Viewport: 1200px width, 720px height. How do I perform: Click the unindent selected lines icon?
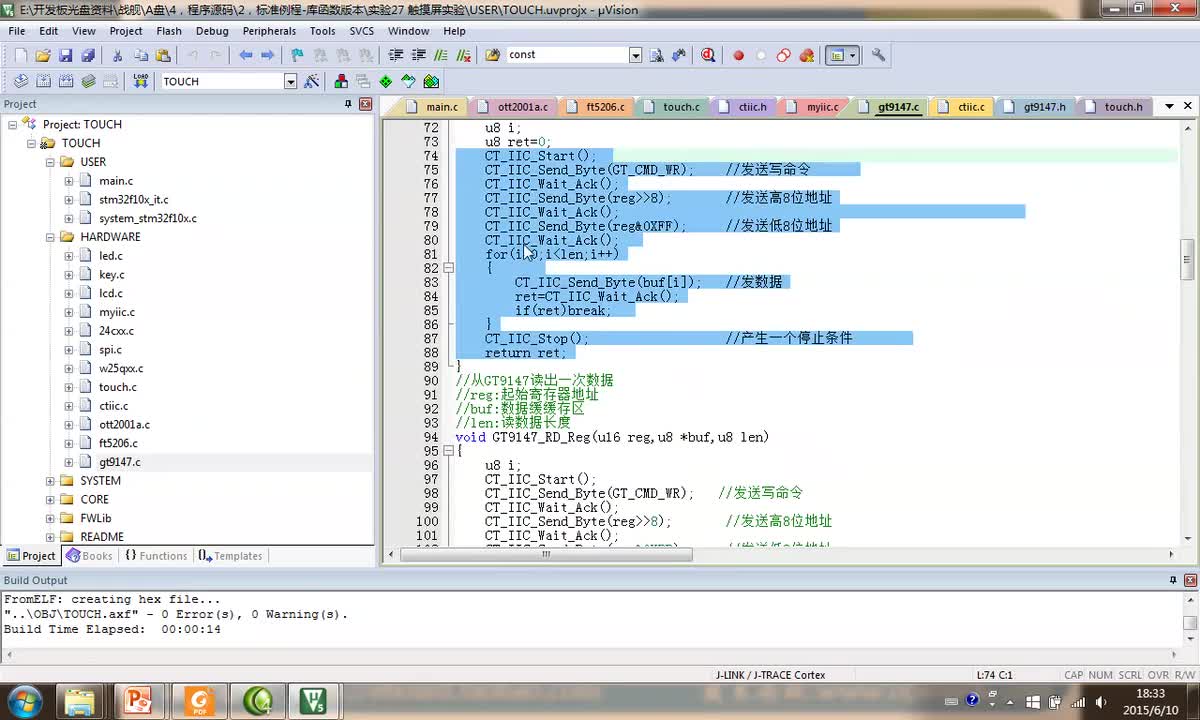pos(419,55)
